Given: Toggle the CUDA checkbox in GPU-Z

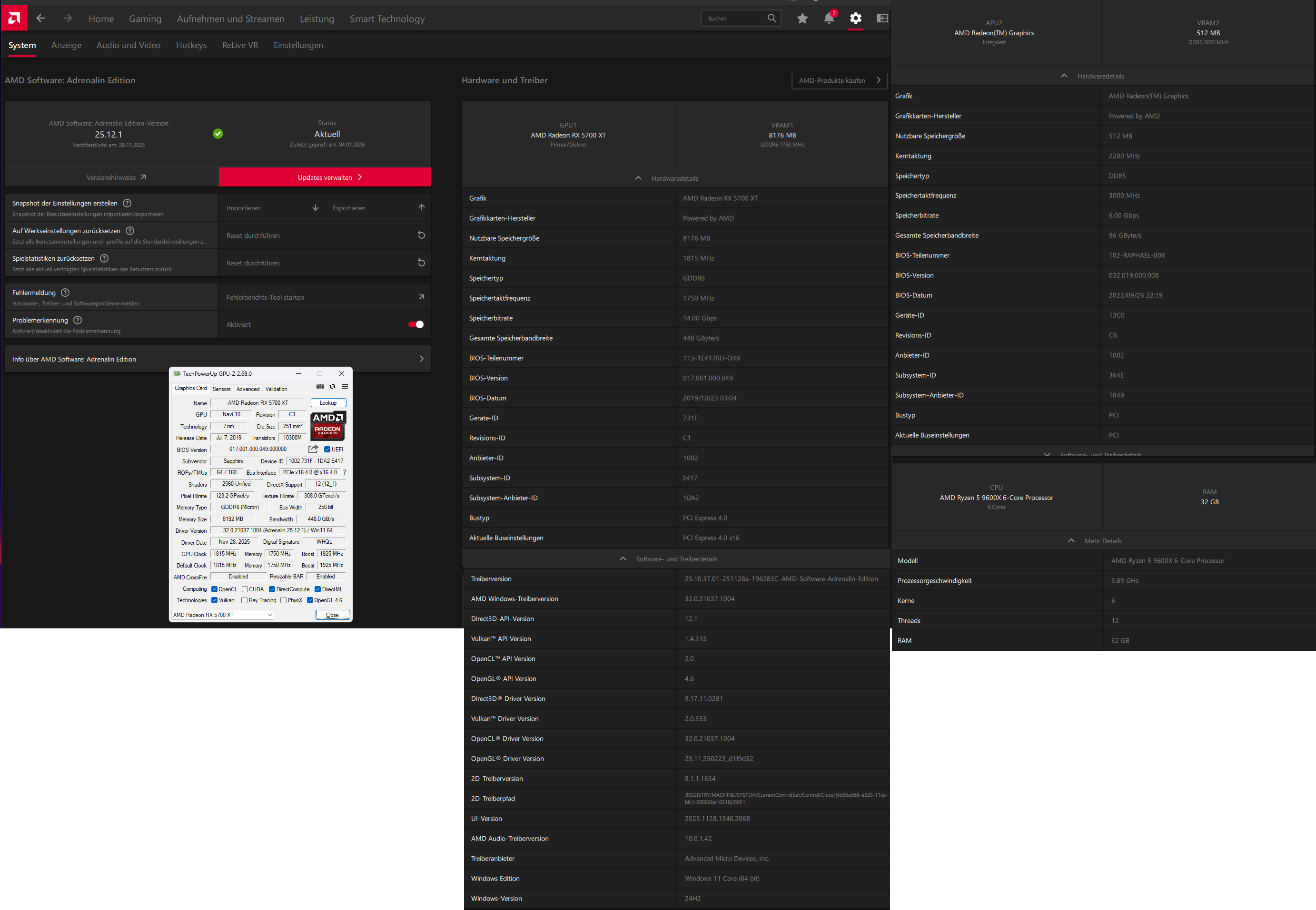Looking at the screenshot, I should coord(245,589).
